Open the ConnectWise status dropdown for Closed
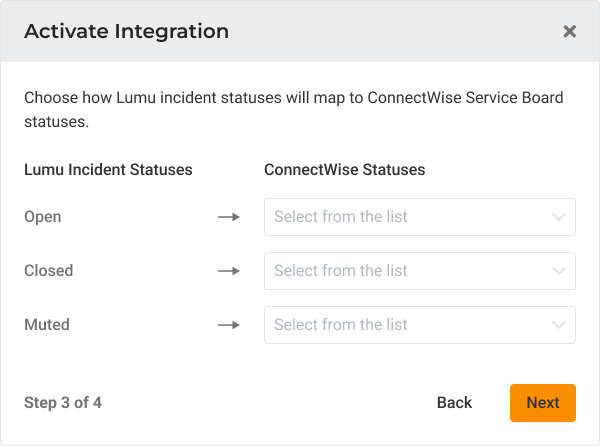This screenshot has width=600, height=446. coord(410,271)
